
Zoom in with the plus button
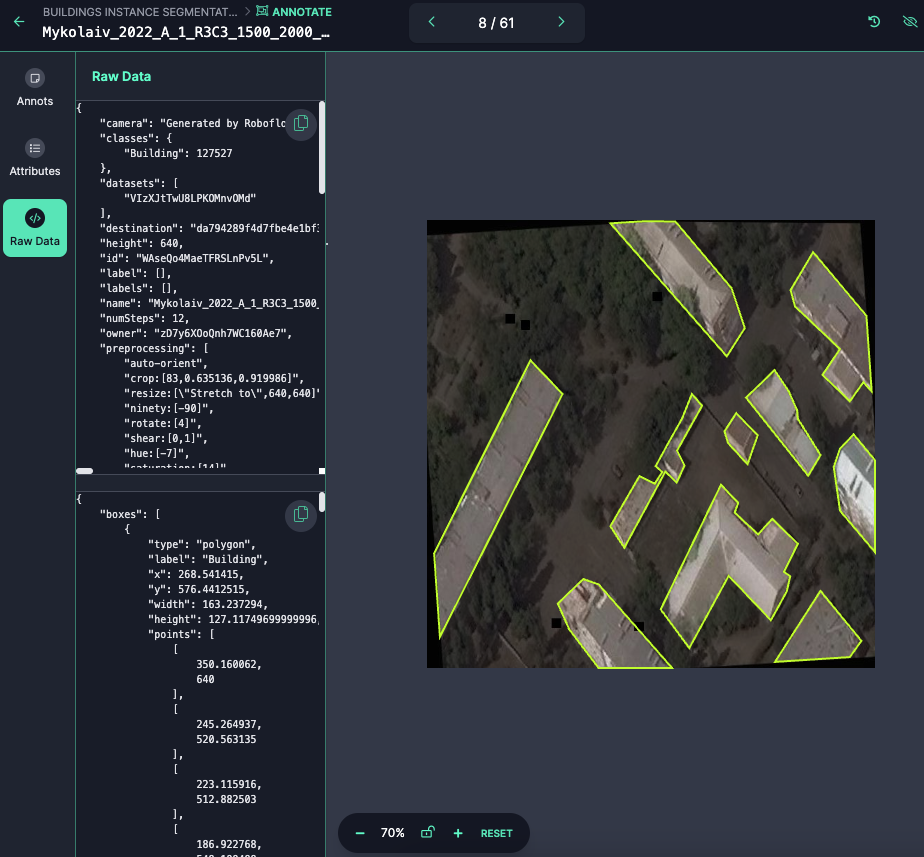pyautogui.click(x=458, y=833)
